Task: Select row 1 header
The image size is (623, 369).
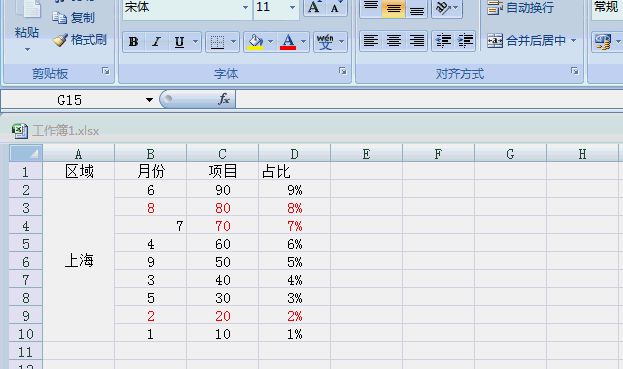Action: (x=26, y=172)
